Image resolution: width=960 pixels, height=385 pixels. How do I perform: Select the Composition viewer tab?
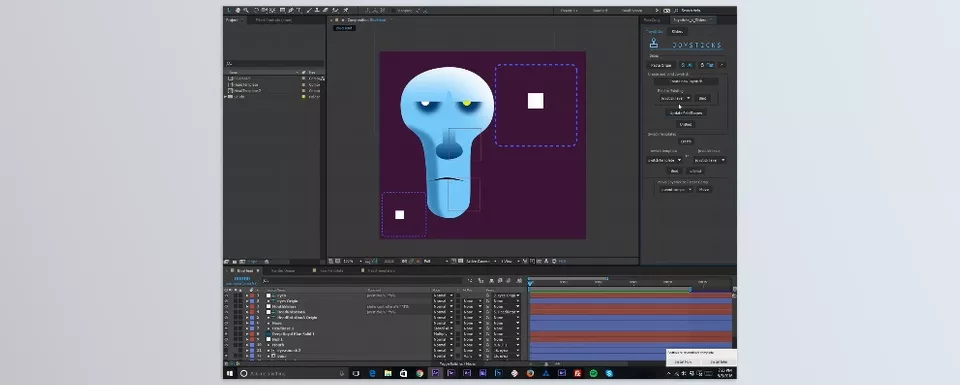[x=366, y=20]
